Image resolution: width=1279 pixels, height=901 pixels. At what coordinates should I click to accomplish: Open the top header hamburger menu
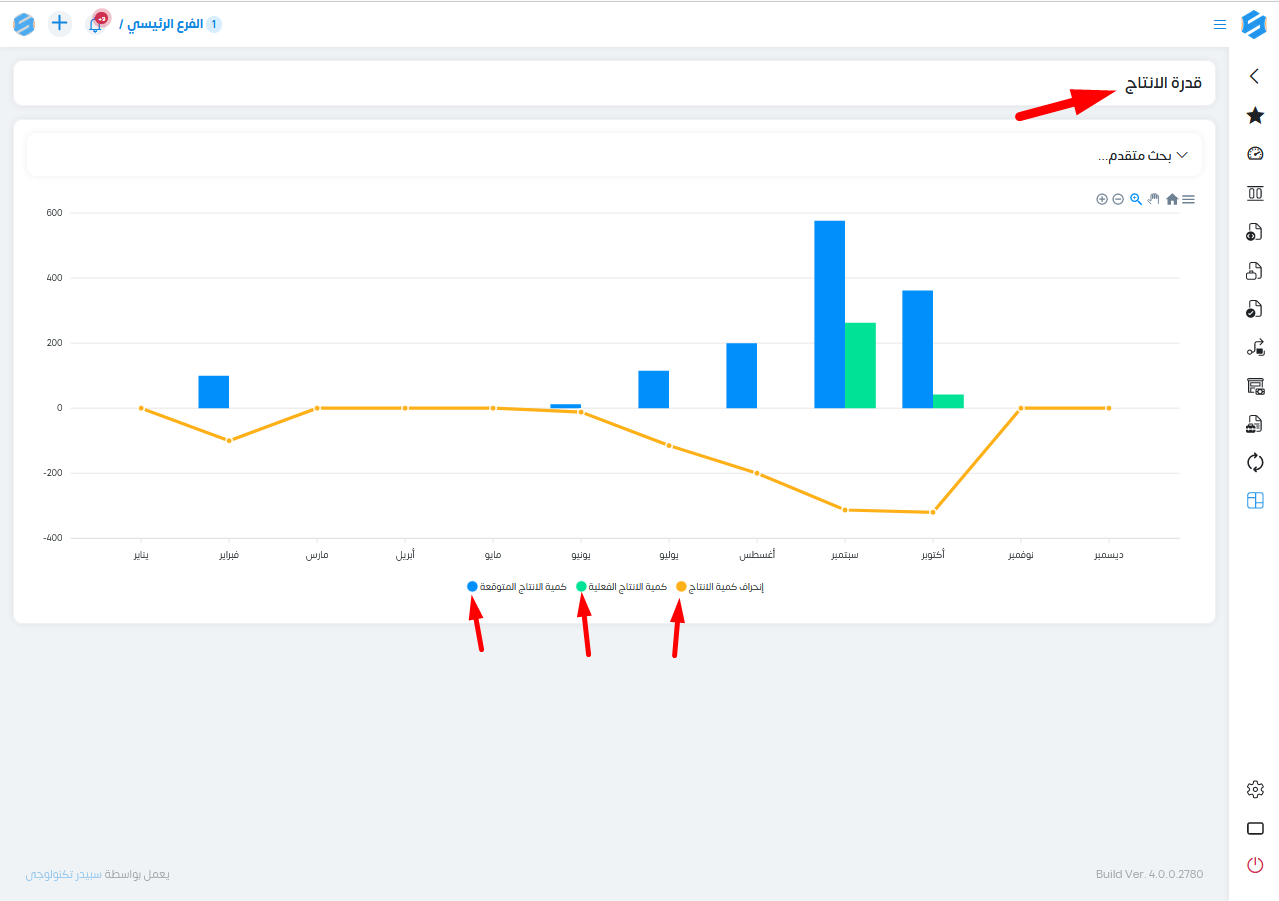[1220, 24]
